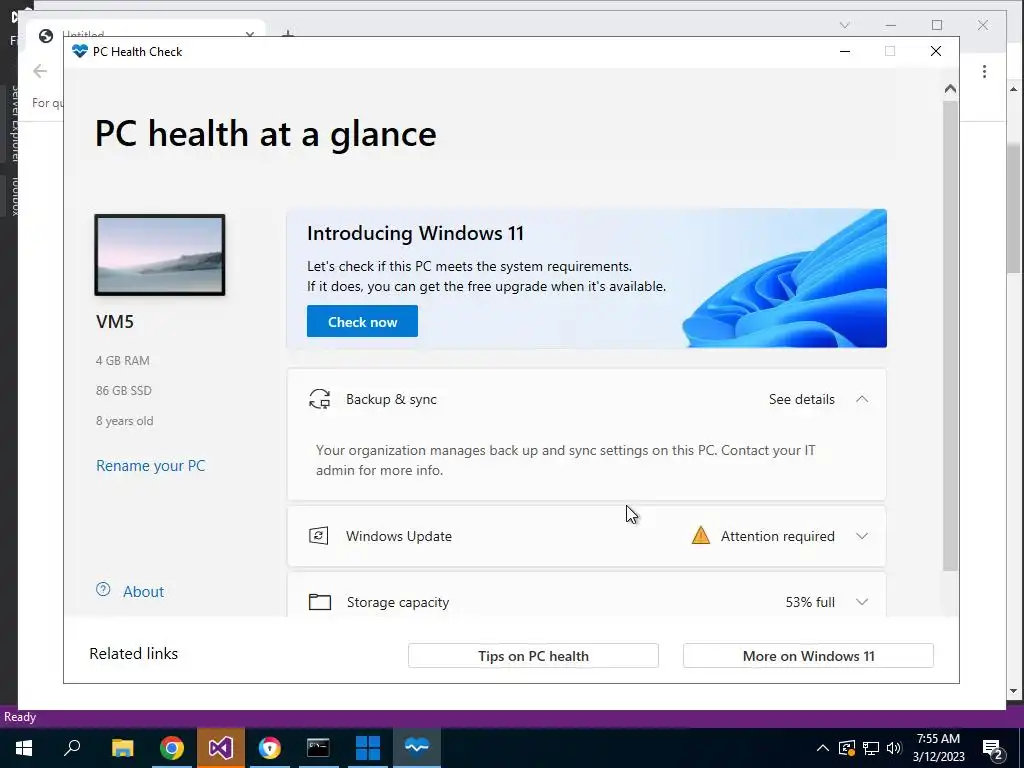Viewport: 1024px width, 768px height.
Task: Click the Backup & sync icon
Action: (x=319, y=399)
